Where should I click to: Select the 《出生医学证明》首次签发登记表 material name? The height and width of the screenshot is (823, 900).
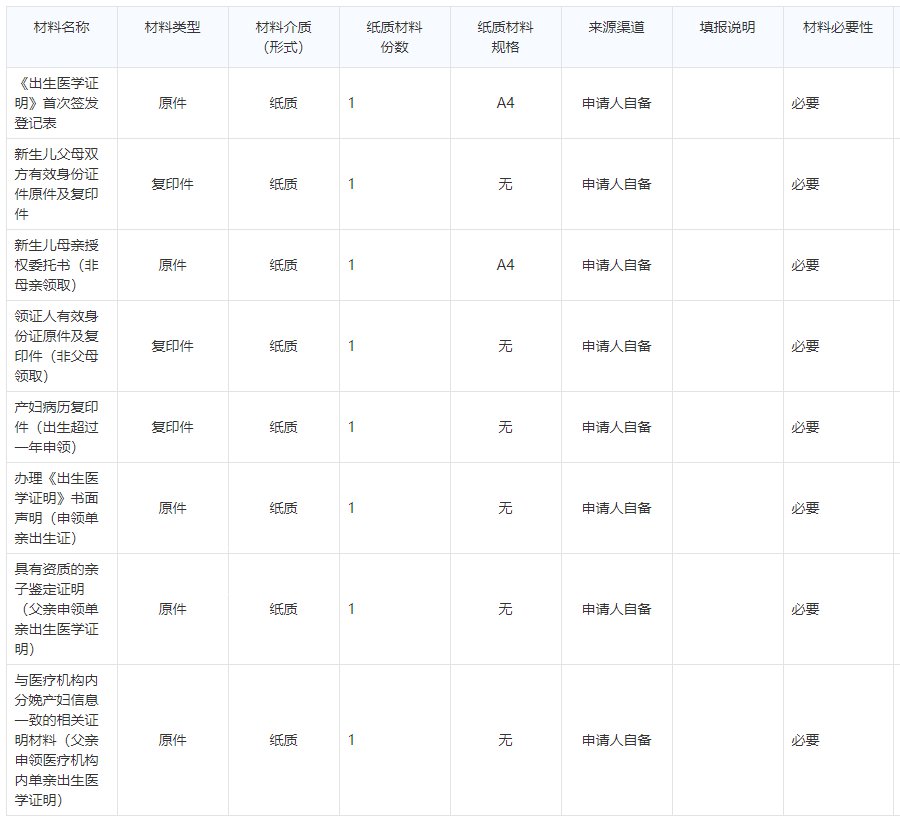pyautogui.click(x=58, y=103)
